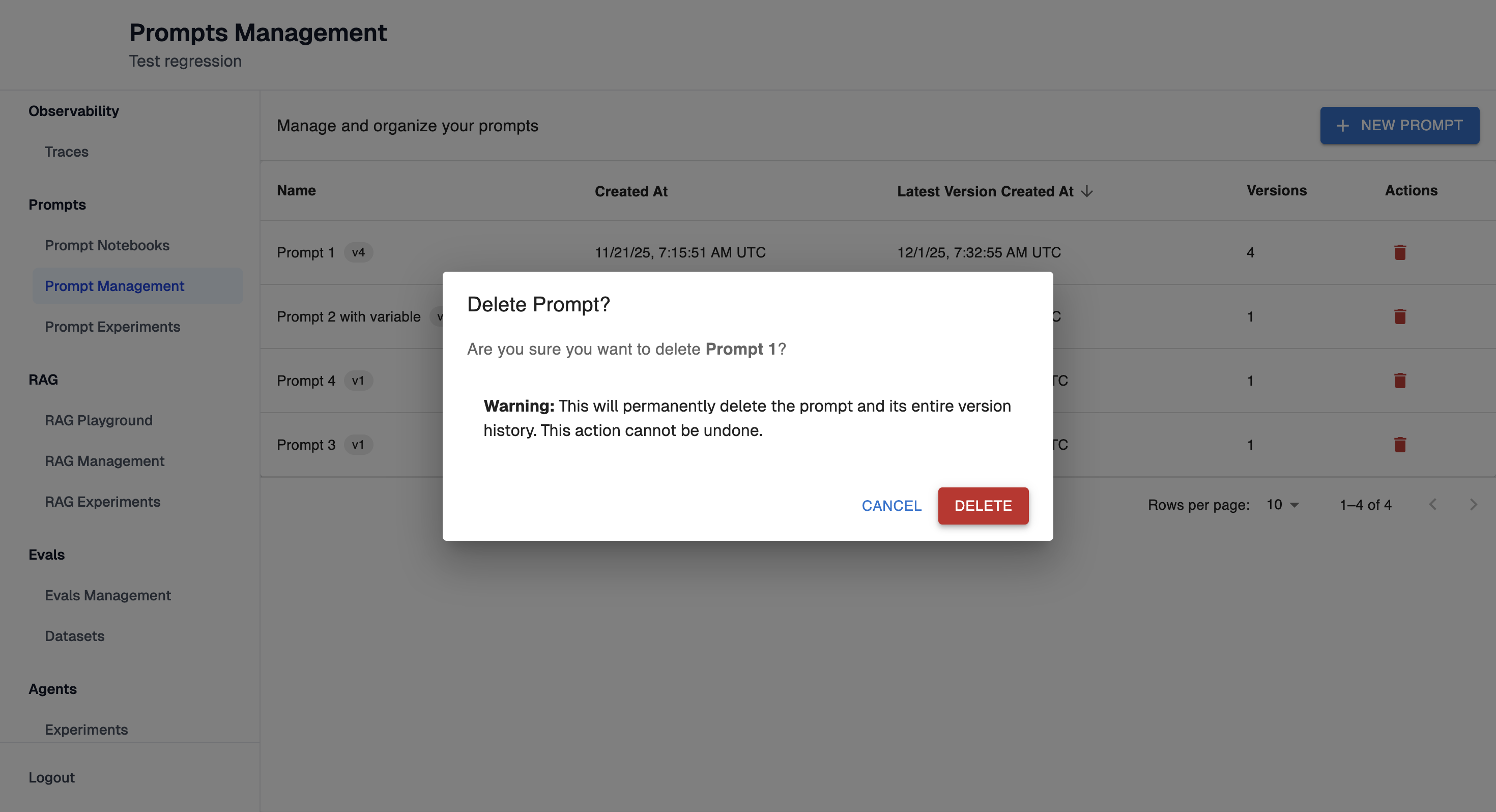
Task: Sort by Name column header
Action: tap(296, 190)
